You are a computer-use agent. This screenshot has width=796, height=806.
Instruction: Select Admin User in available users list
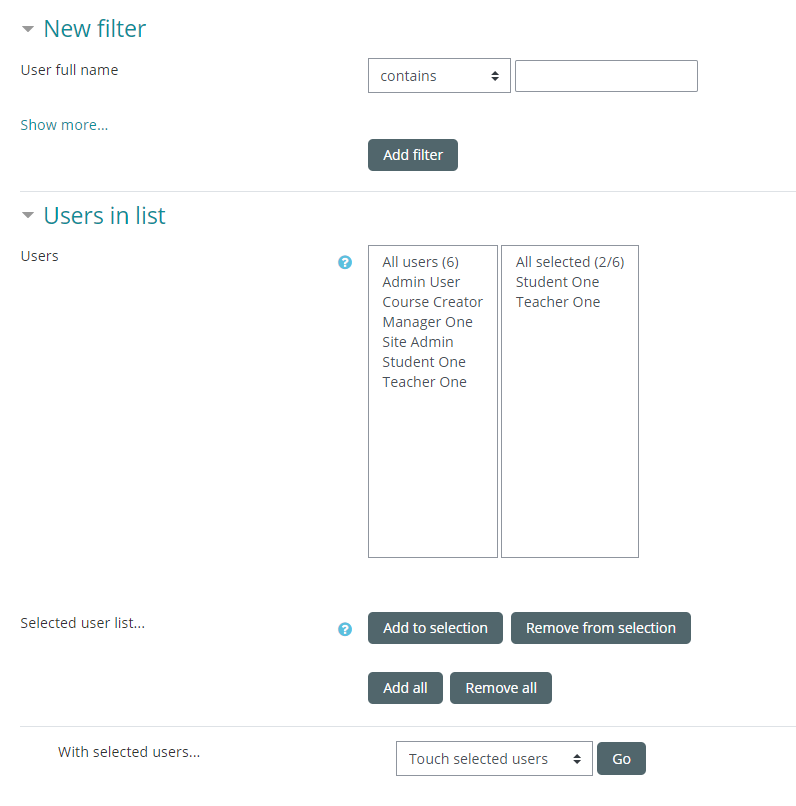point(421,282)
